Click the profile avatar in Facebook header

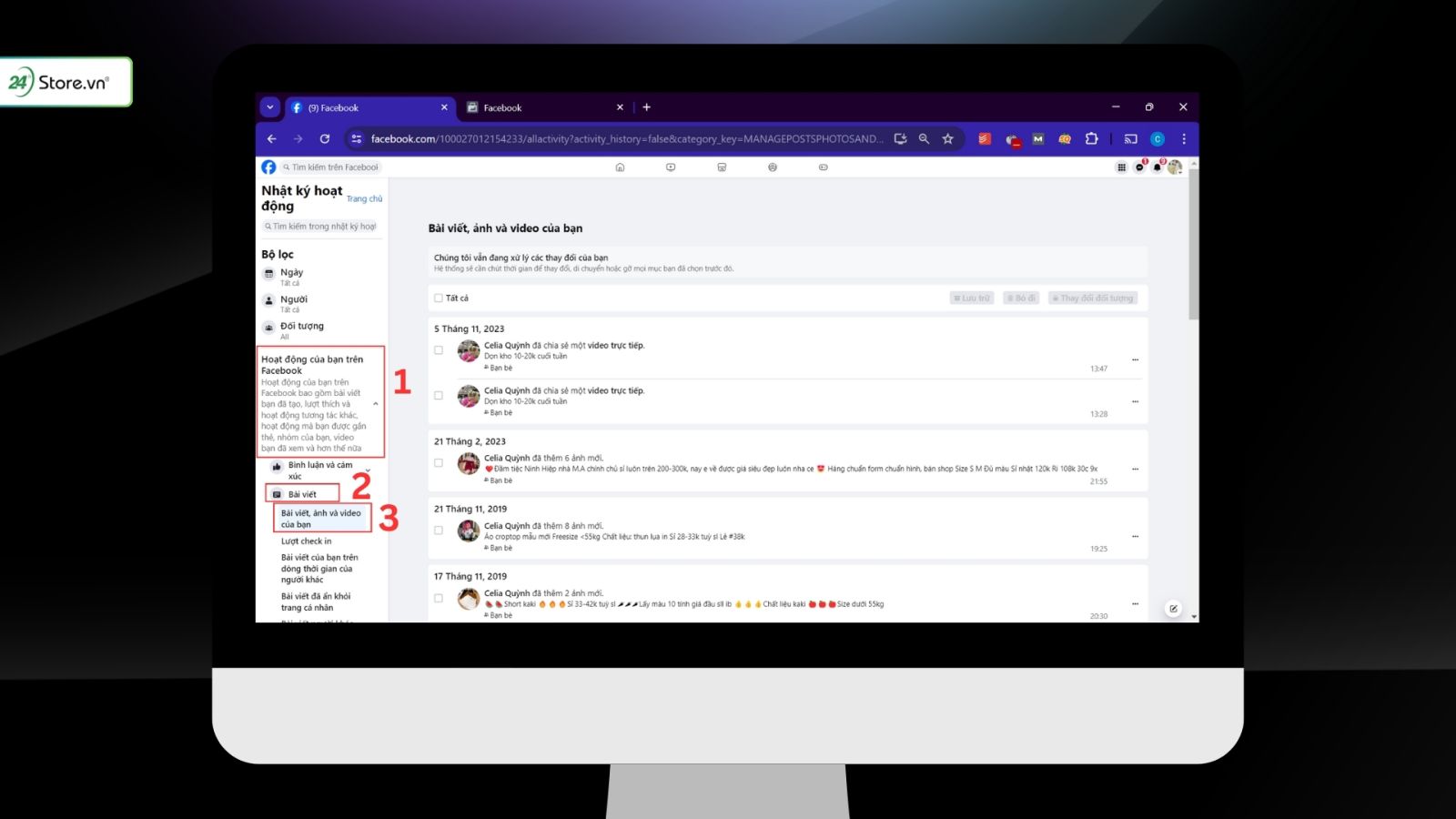1175,167
